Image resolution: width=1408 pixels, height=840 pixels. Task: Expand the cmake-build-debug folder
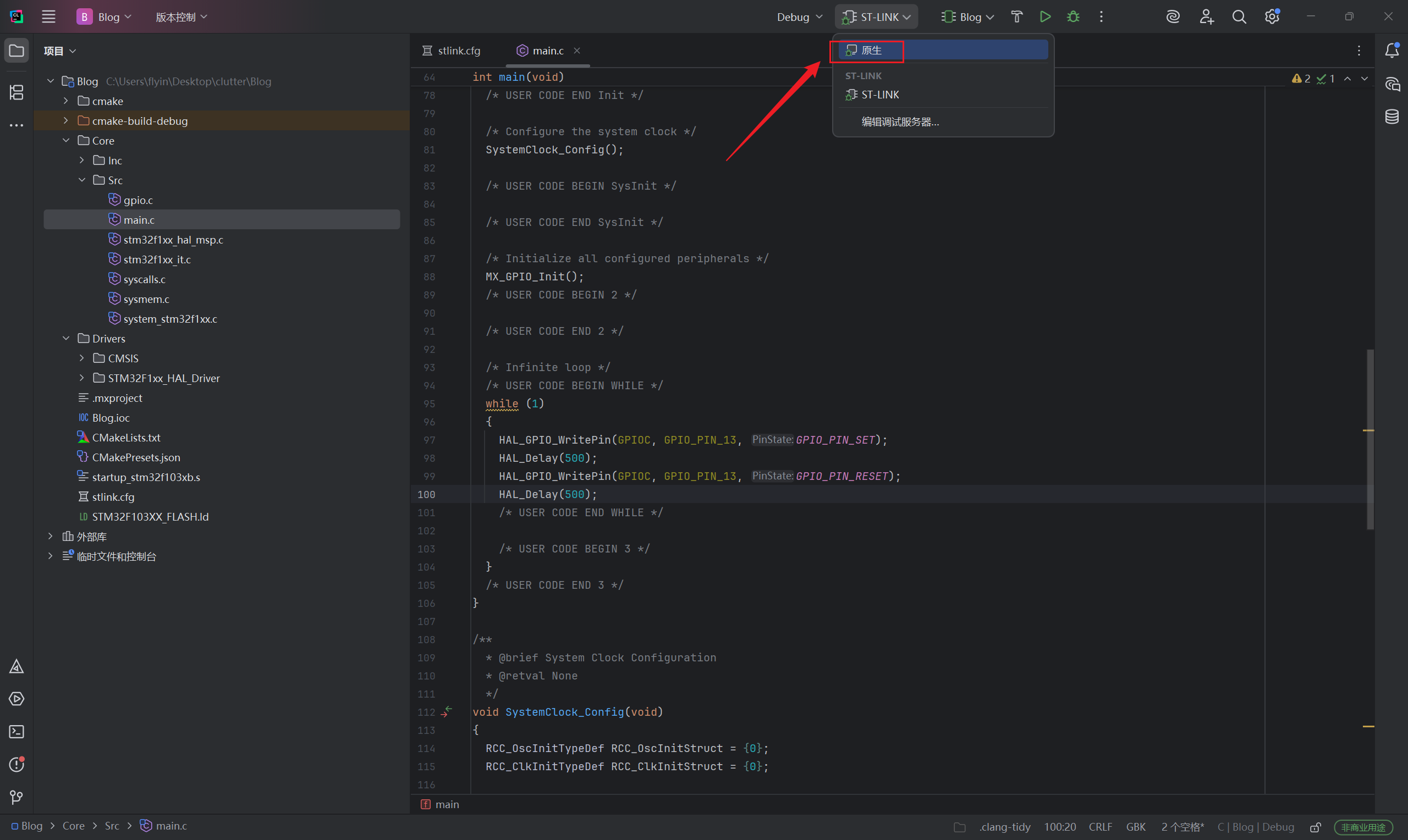(x=65, y=120)
